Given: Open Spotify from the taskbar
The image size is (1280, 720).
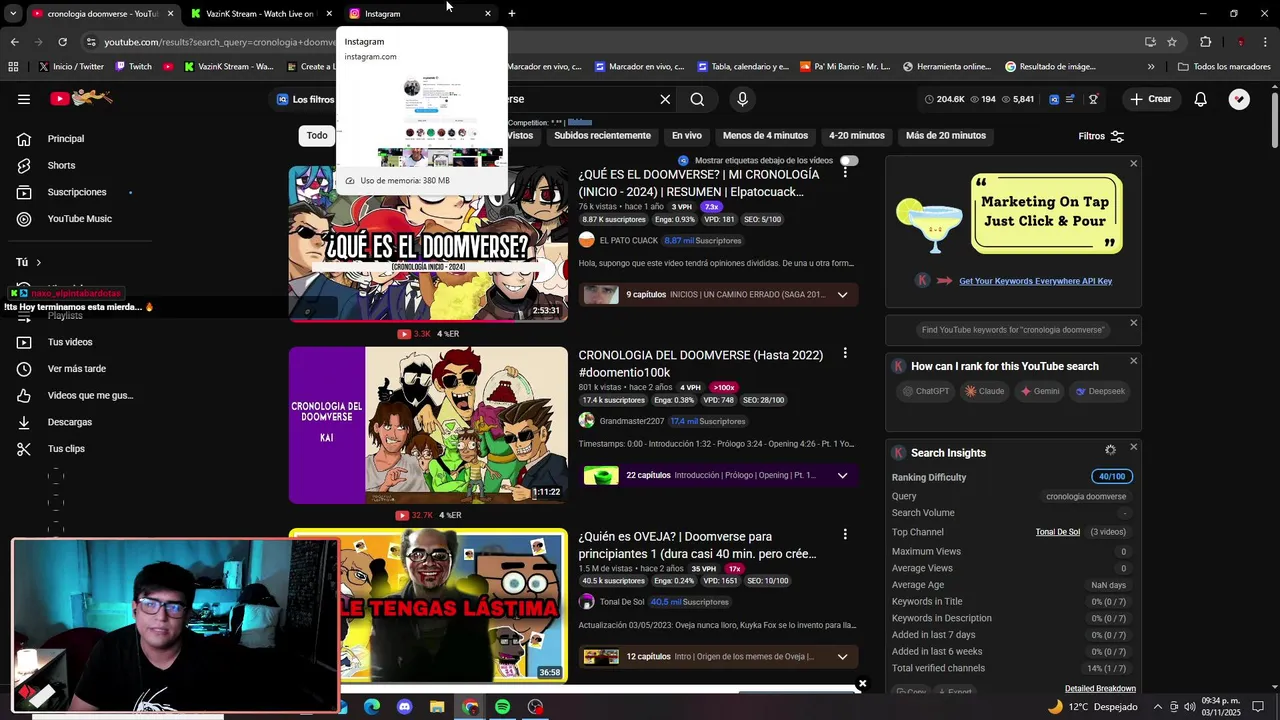Looking at the screenshot, I should click(x=502, y=707).
